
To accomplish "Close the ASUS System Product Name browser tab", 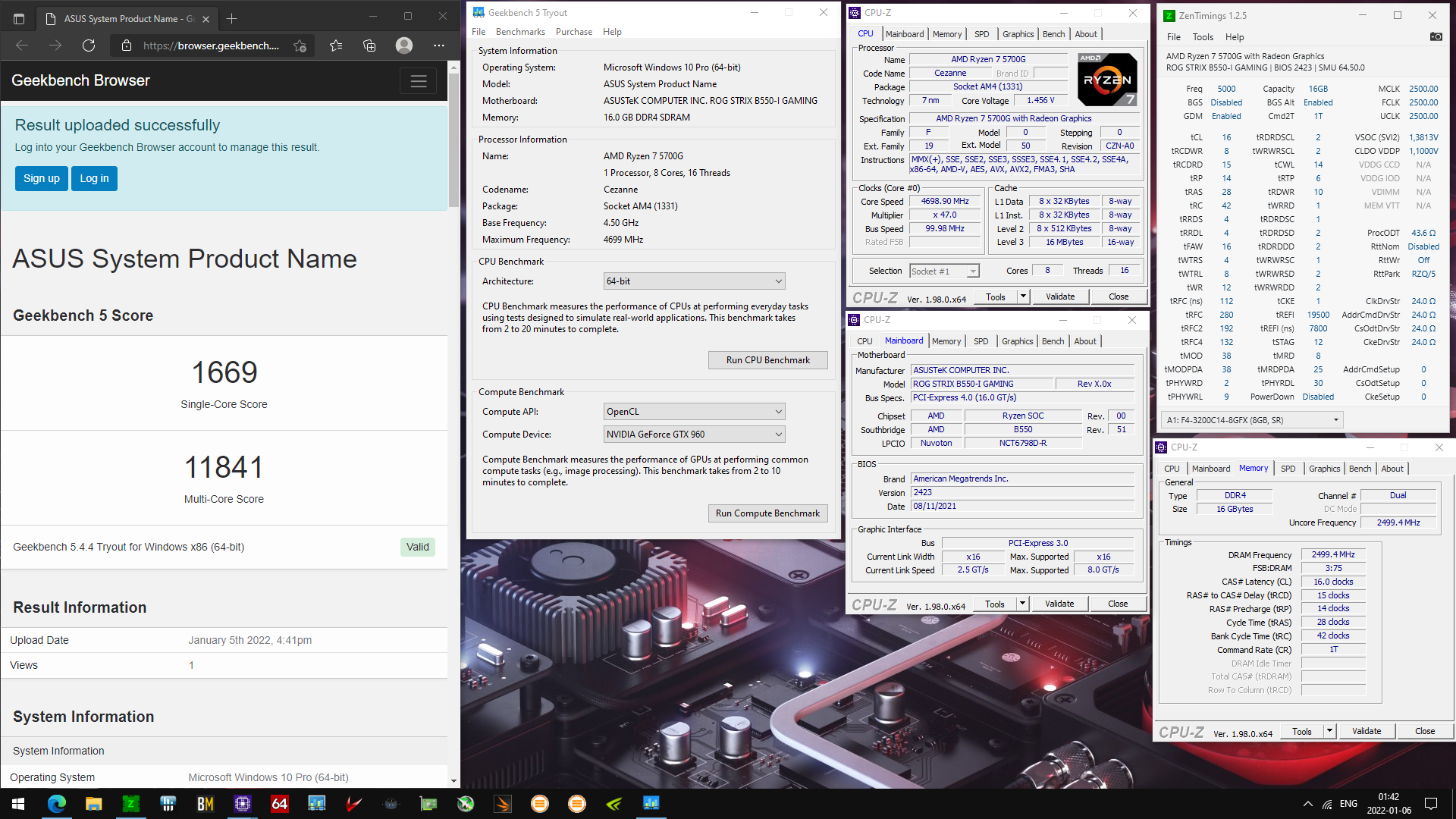I will click(206, 18).
